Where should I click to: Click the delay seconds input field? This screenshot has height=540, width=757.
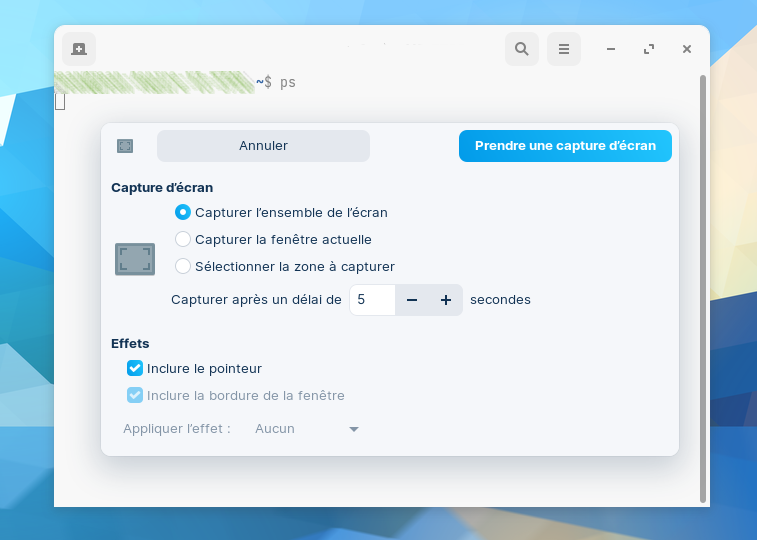tap(372, 300)
